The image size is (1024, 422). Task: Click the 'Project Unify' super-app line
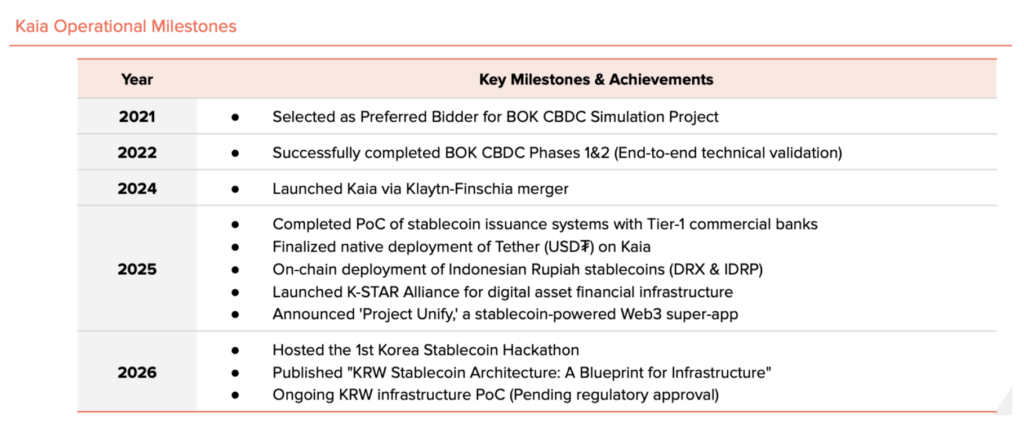[505, 314]
